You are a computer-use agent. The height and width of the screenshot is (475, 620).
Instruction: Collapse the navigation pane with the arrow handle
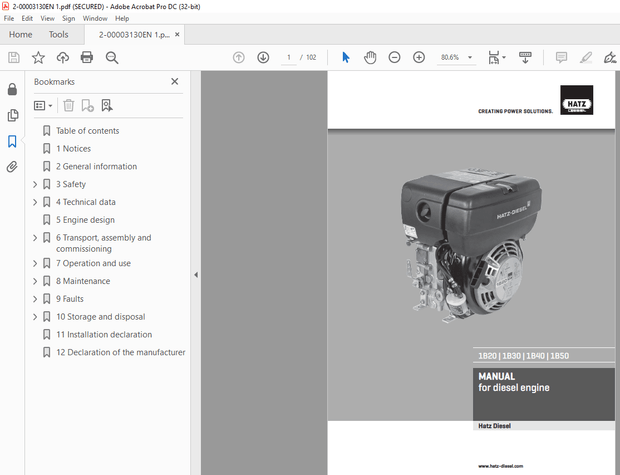coord(196,275)
